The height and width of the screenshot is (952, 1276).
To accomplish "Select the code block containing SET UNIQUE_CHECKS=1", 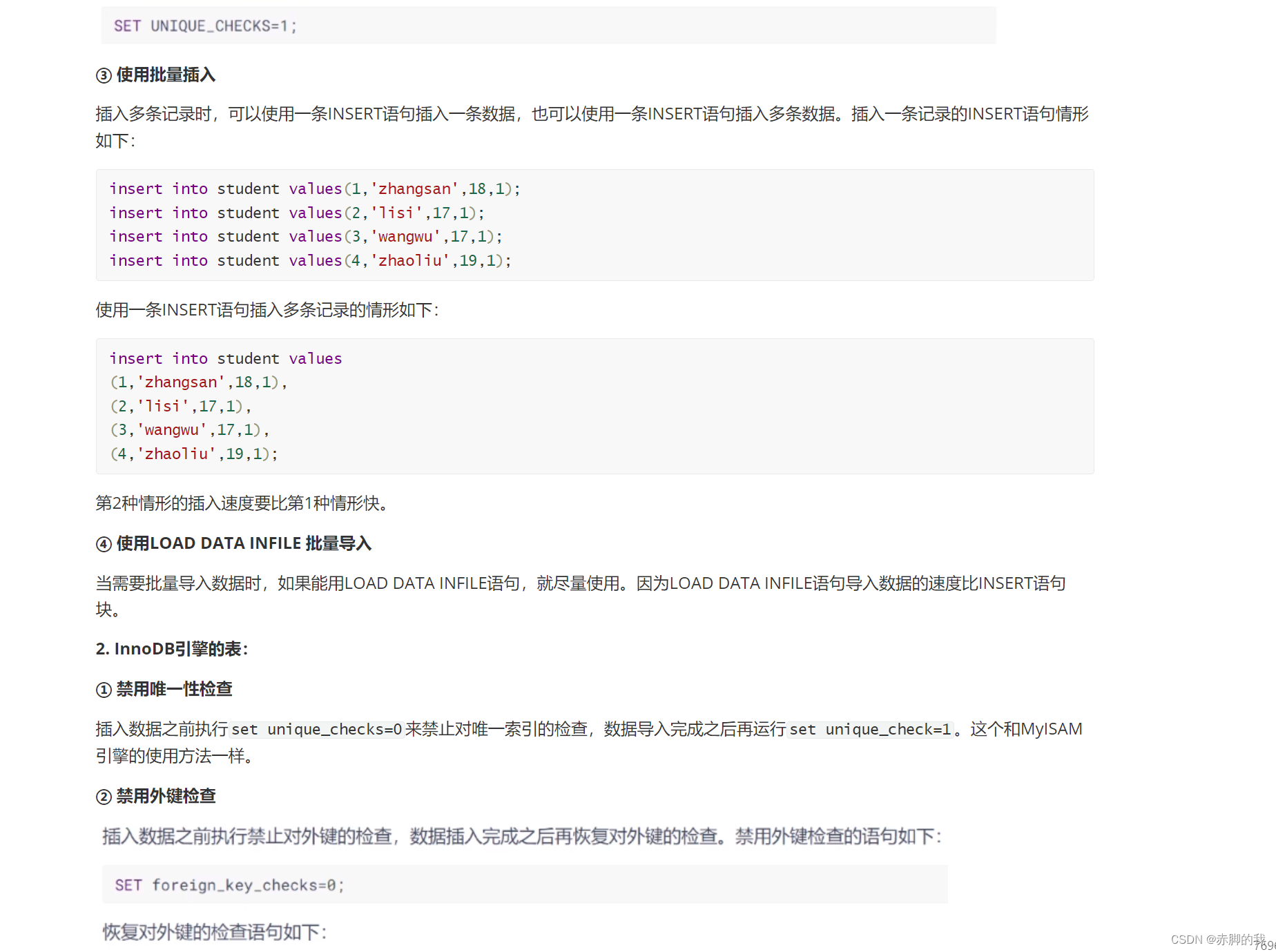I will (x=204, y=26).
